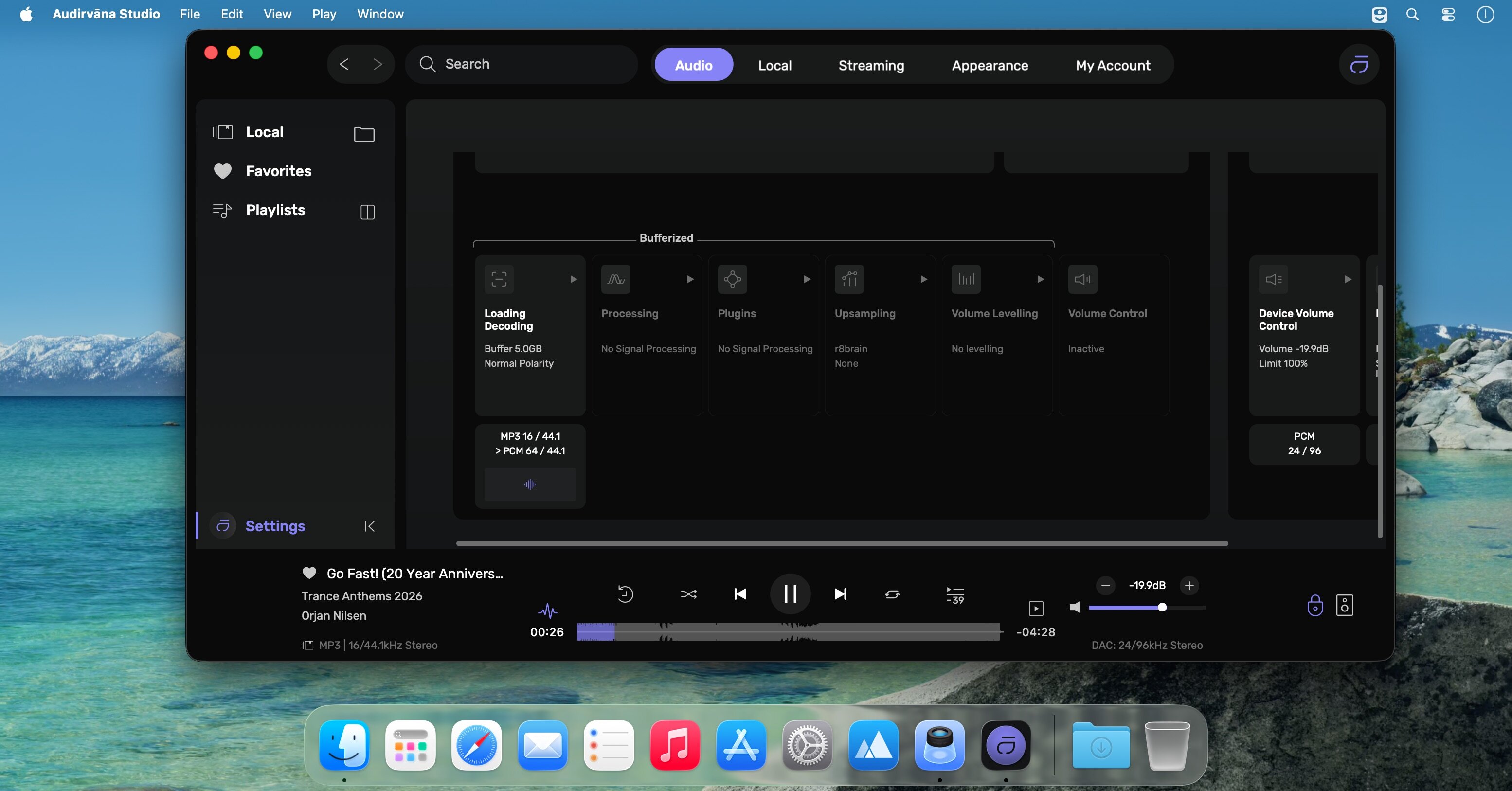
Task: Expand the Loading Decoding module arrow
Action: (x=573, y=279)
